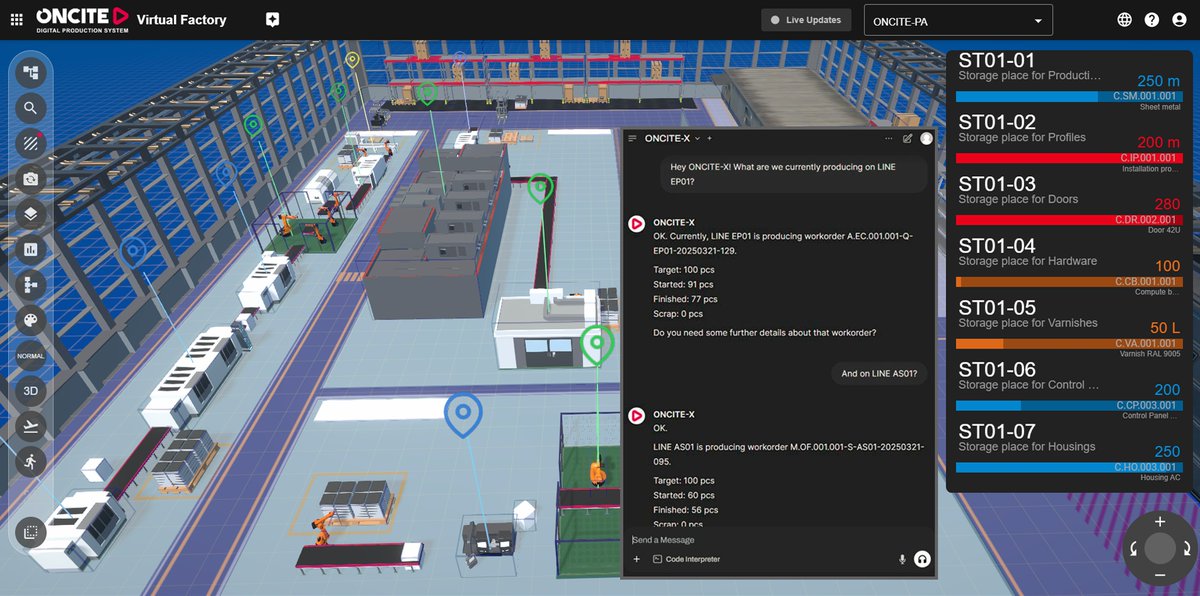
Task: Select the ST01-02 Storage place for Profiles
Action: point(1068,144)
